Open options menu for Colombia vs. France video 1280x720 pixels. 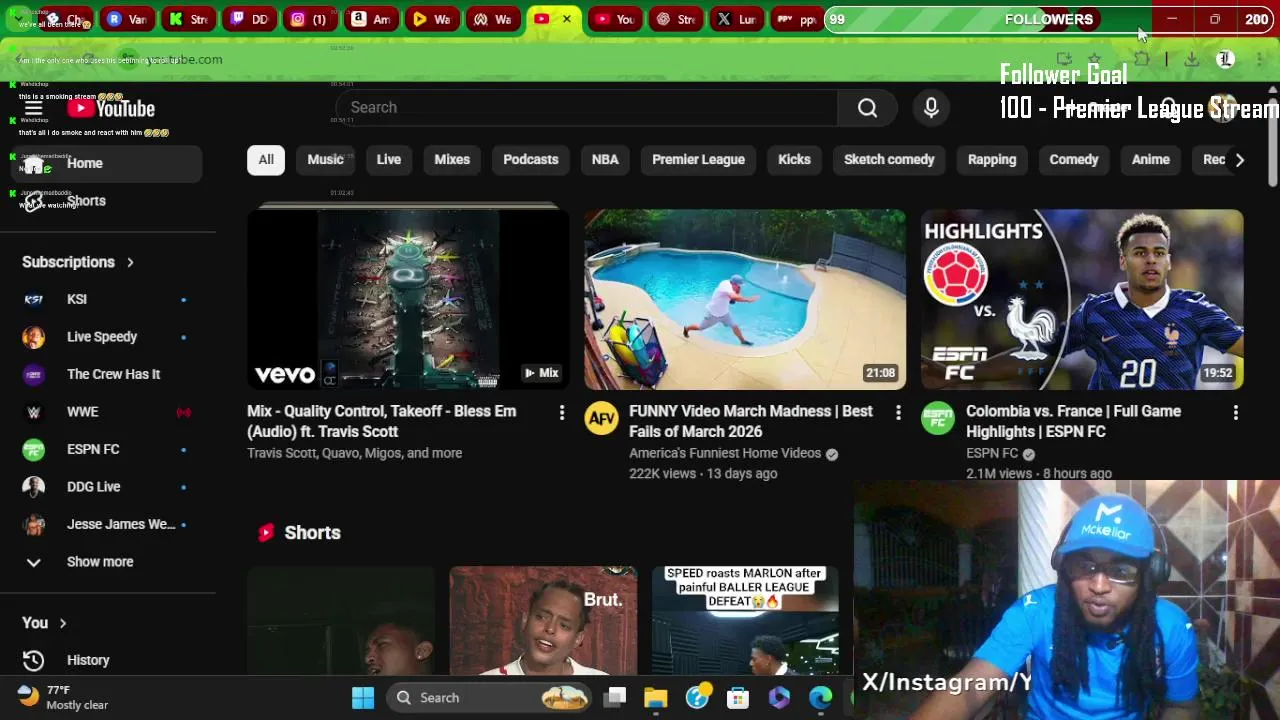pos(1235,412)
